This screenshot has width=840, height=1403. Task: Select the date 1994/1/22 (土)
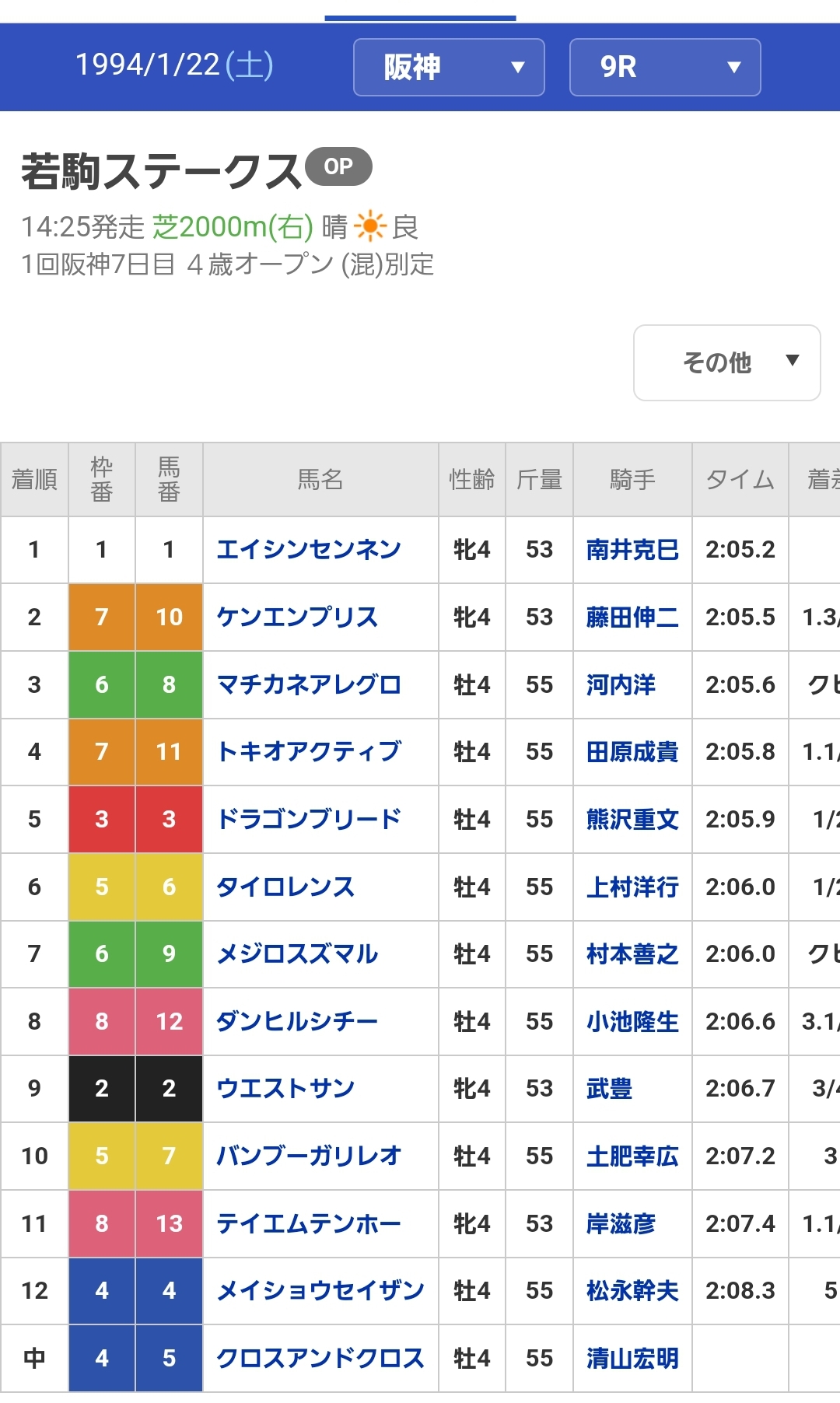[174, 65]
